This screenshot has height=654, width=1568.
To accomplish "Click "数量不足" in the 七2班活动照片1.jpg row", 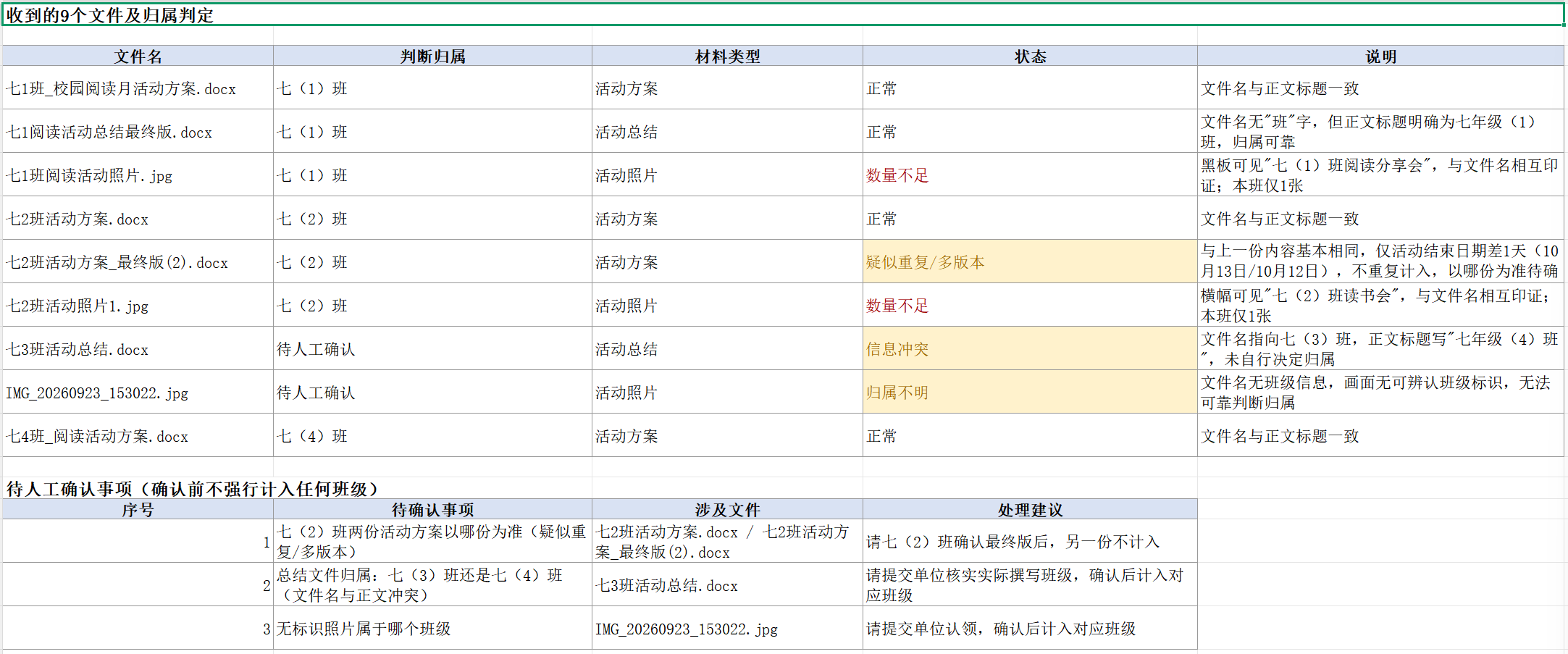I will 1030,305.
